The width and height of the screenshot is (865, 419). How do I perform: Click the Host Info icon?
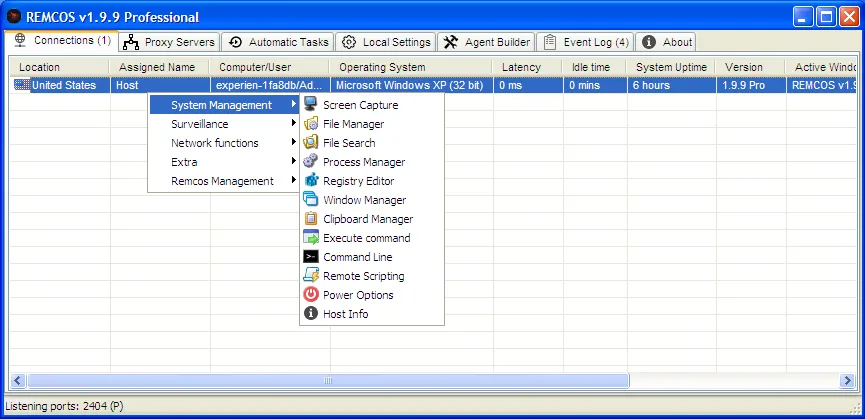pyautogui.click(x=311, y=314)
